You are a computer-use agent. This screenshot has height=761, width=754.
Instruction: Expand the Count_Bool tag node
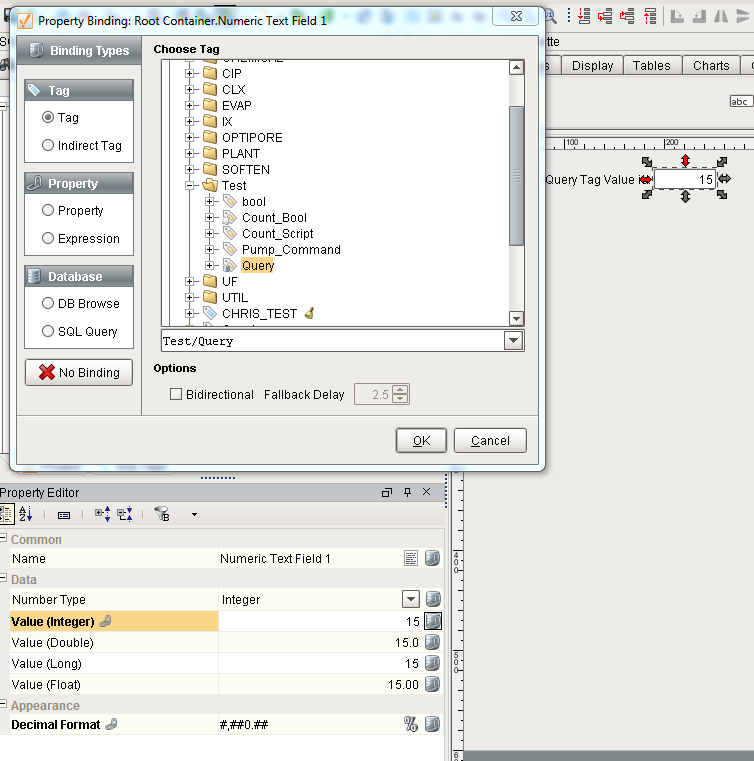[209, 217]
